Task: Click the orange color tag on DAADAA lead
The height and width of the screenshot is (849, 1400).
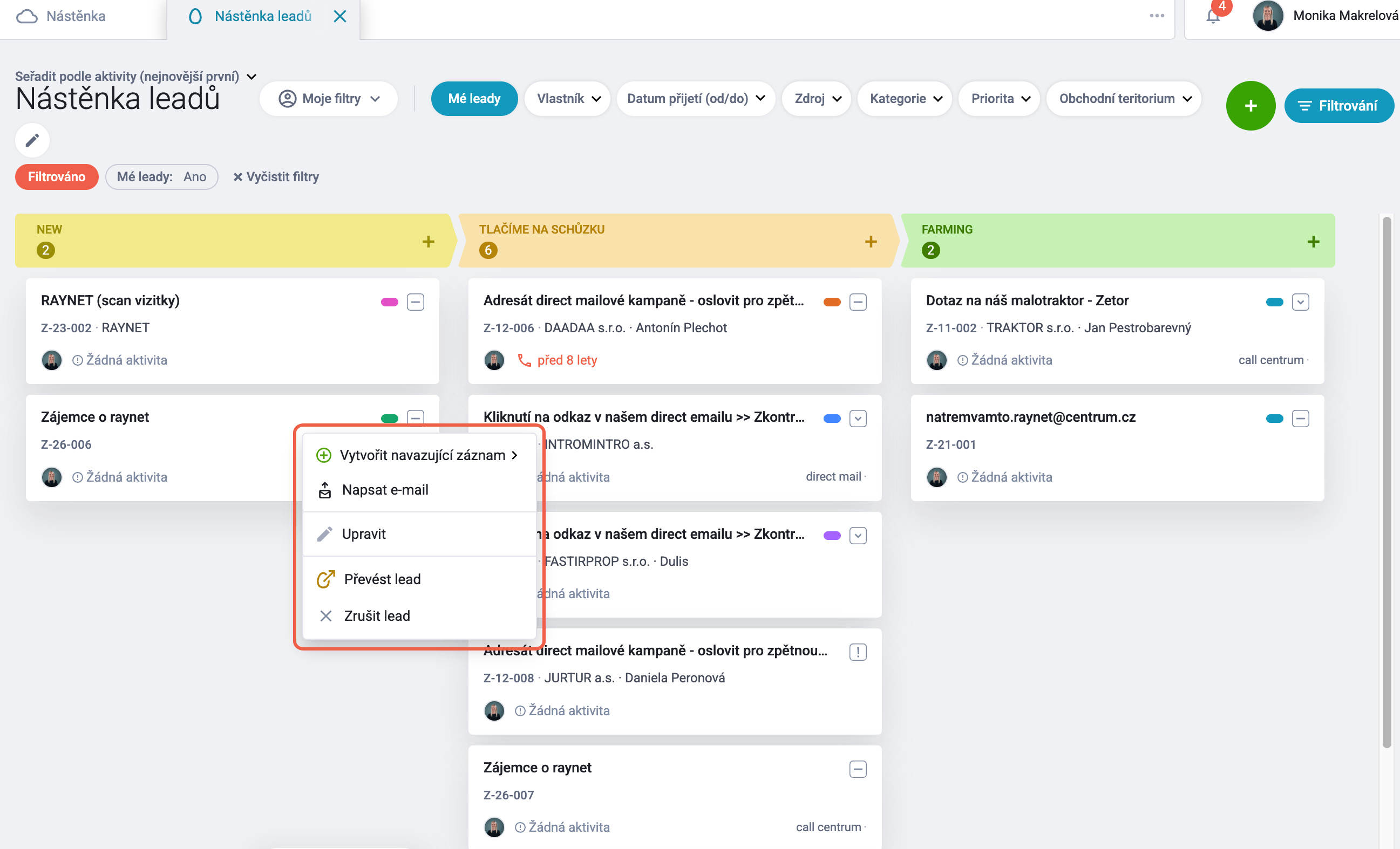Action: (831, 302)
